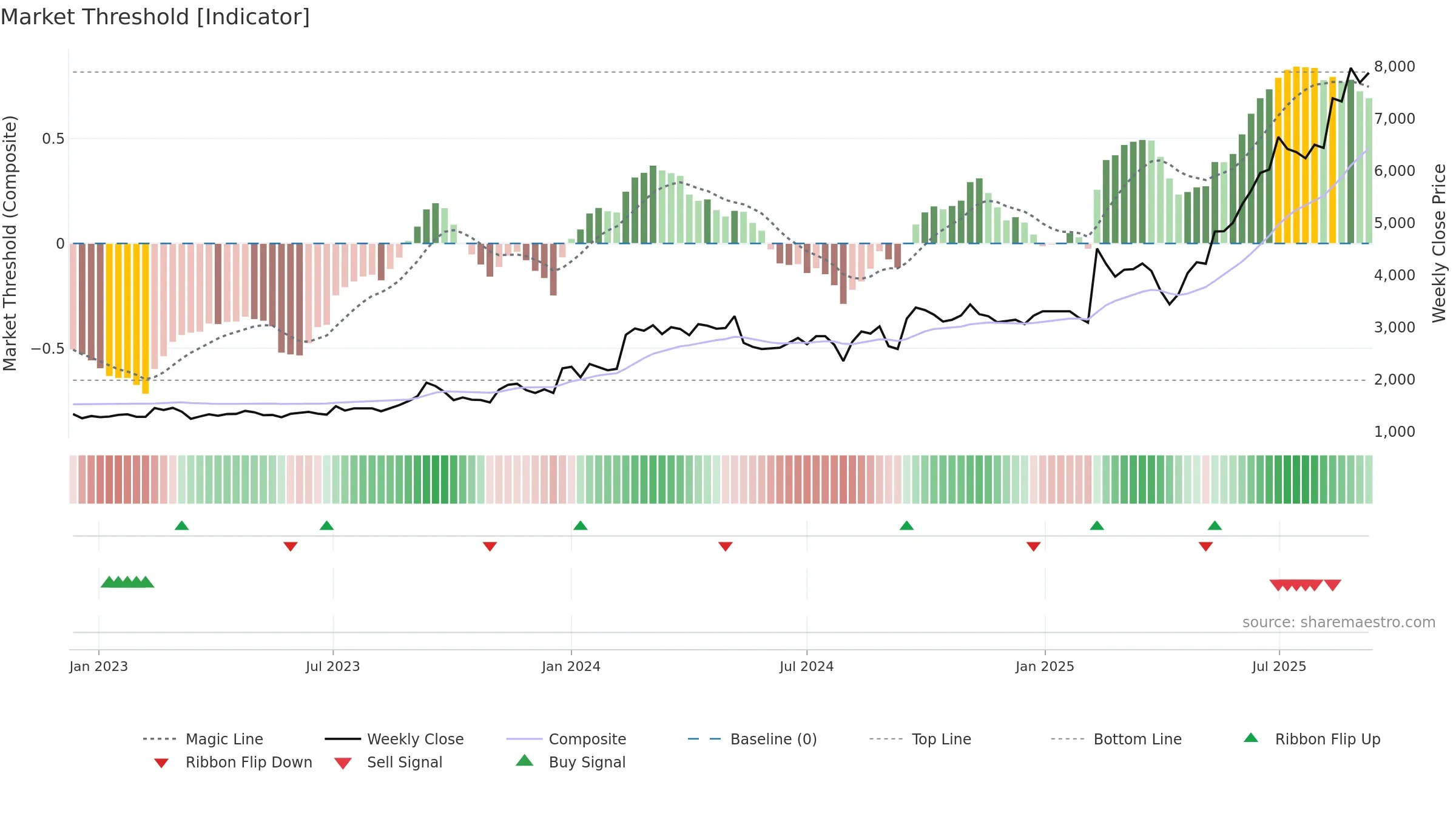Toggle the Weekly Close legend entry

(394, 739)
